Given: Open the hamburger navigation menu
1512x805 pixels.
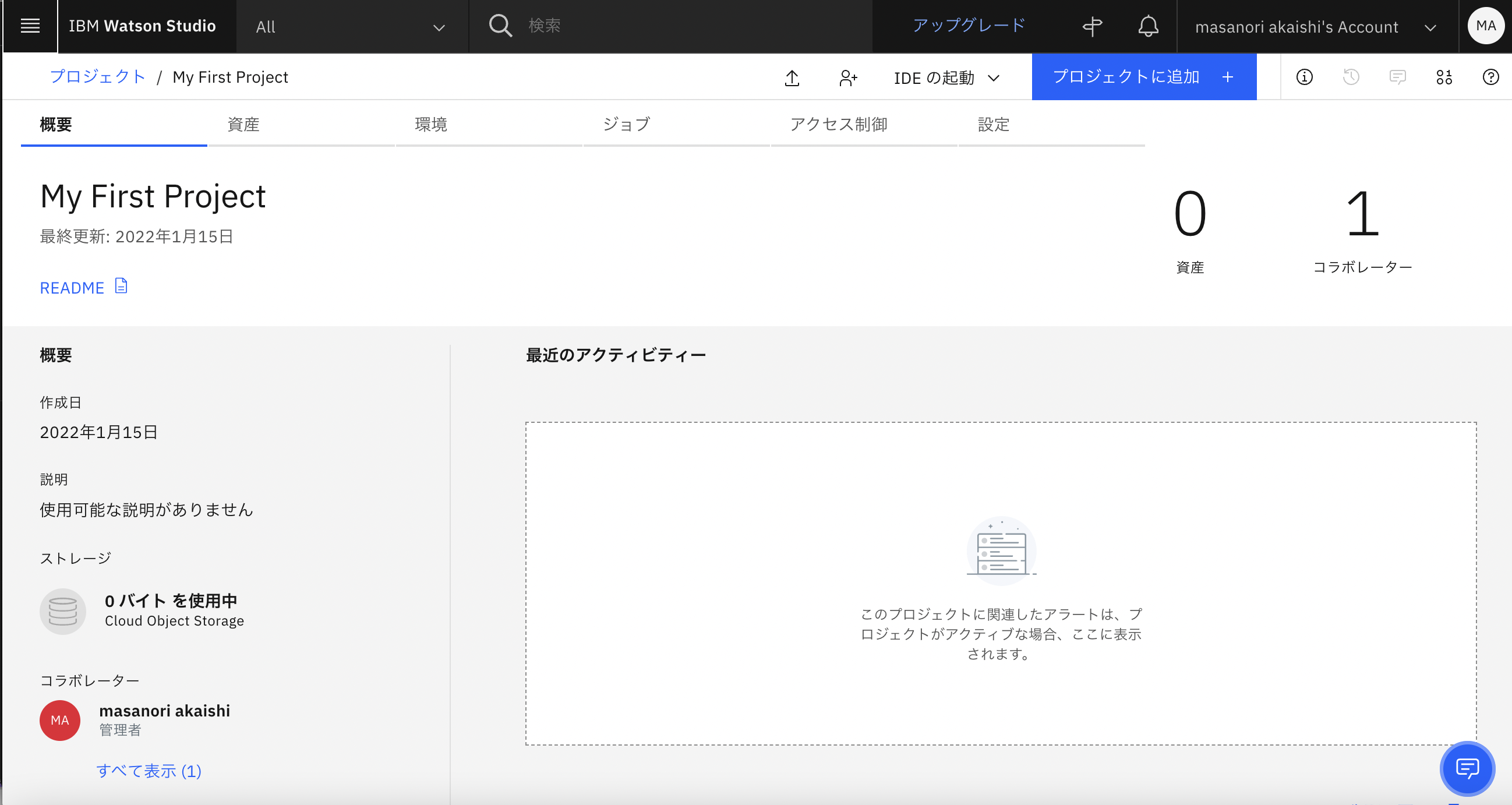Looking at the screenshot, I should point(29,26).
